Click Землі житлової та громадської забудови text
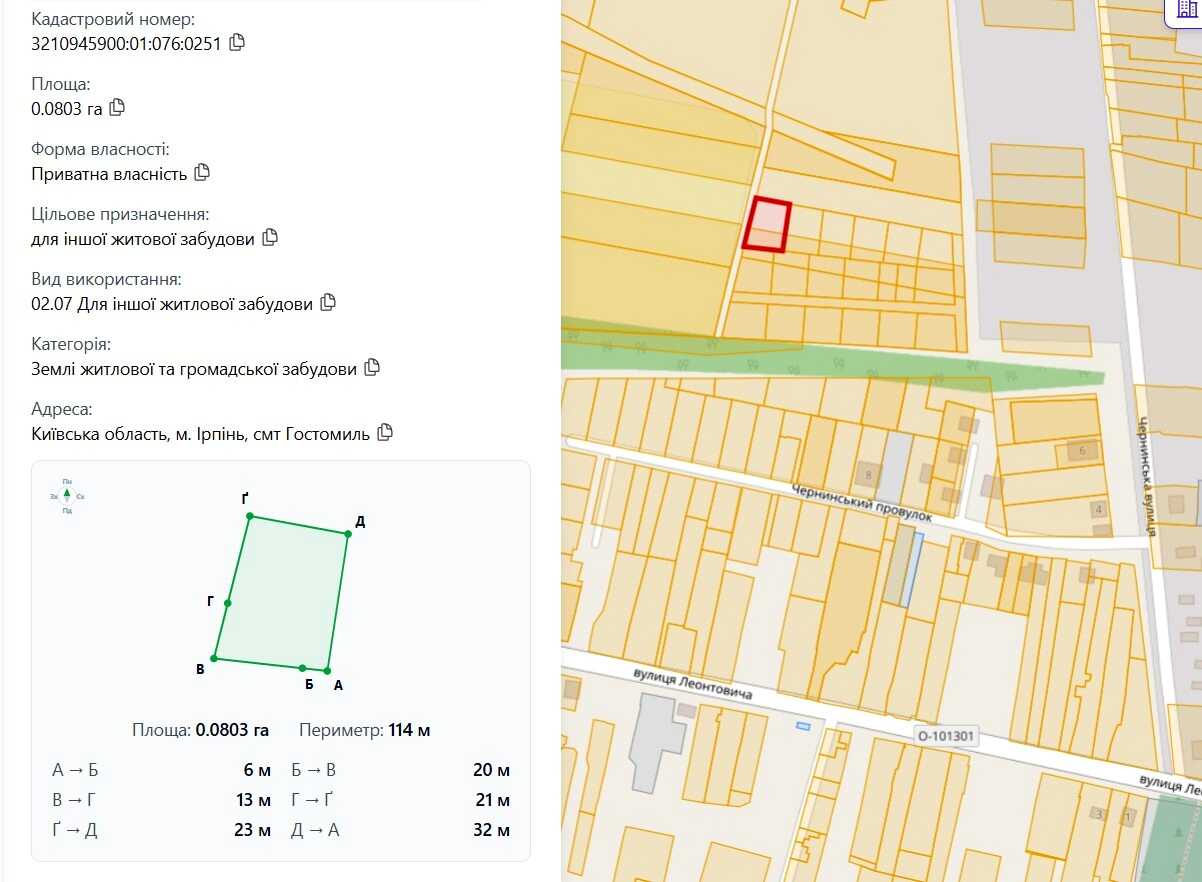Image resolution: width=1202 pixels, height=882 pixels. (x=194, y=369)
